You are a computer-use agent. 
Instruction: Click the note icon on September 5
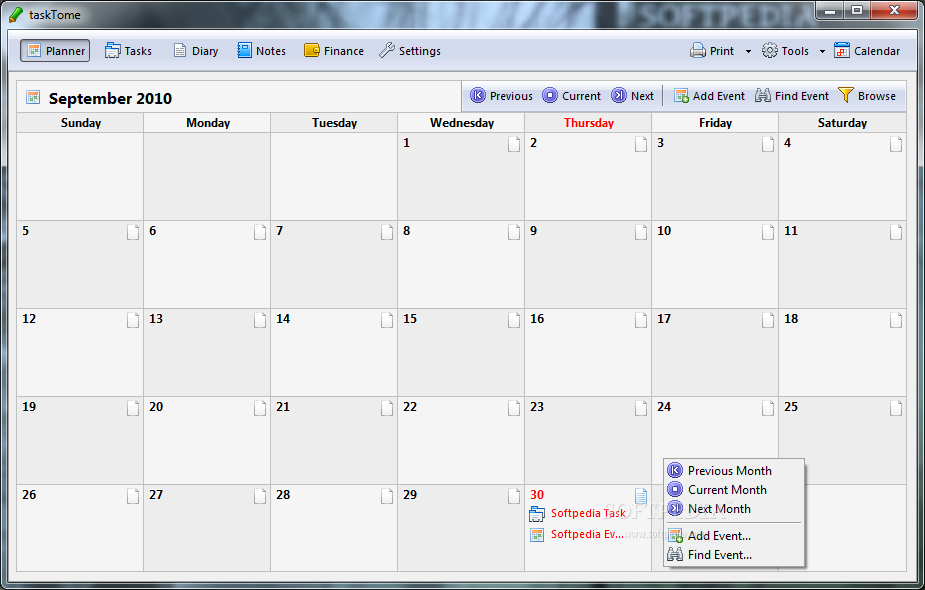[133, 232]
